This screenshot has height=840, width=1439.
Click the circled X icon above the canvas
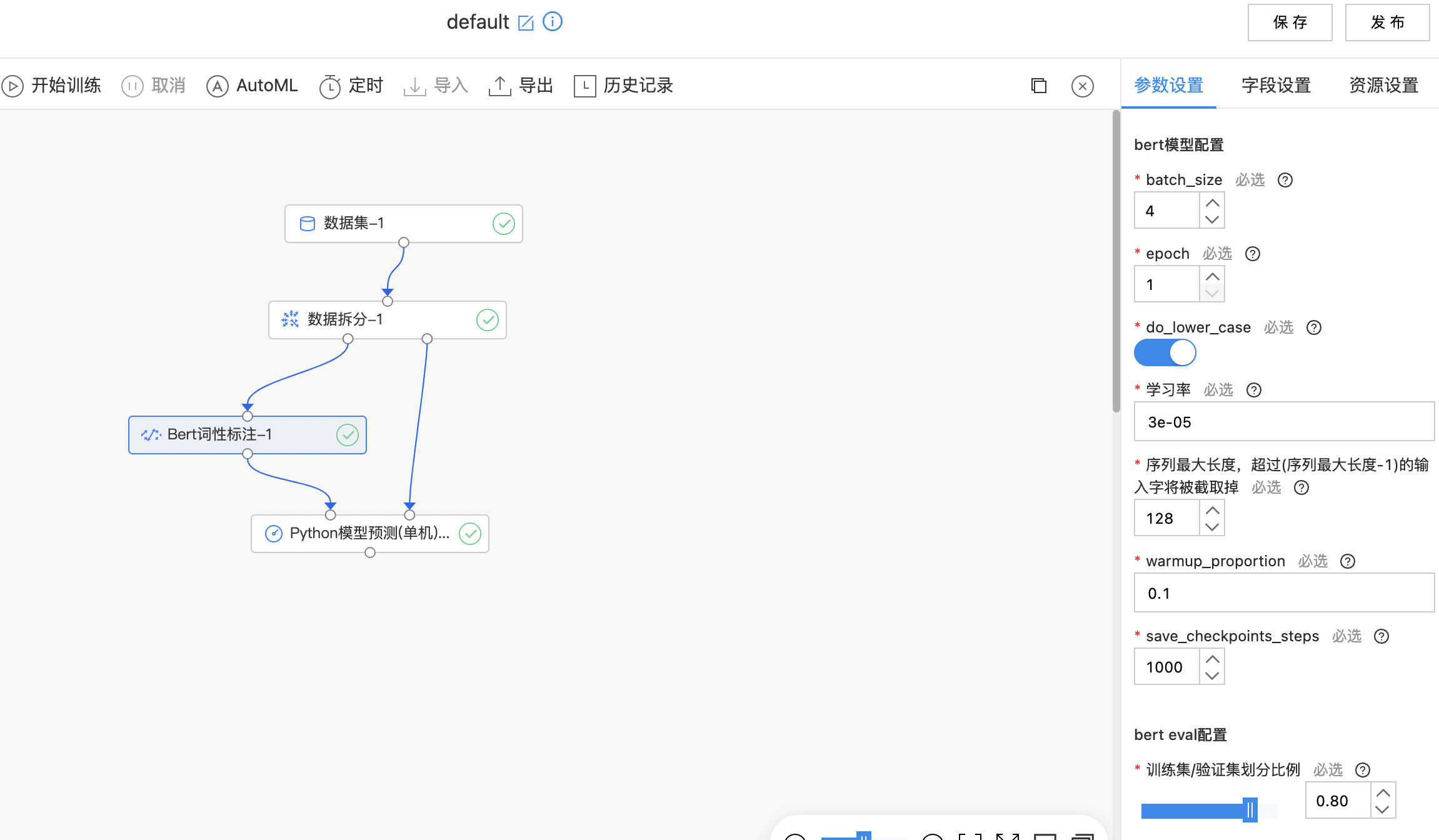(1083, 86)
